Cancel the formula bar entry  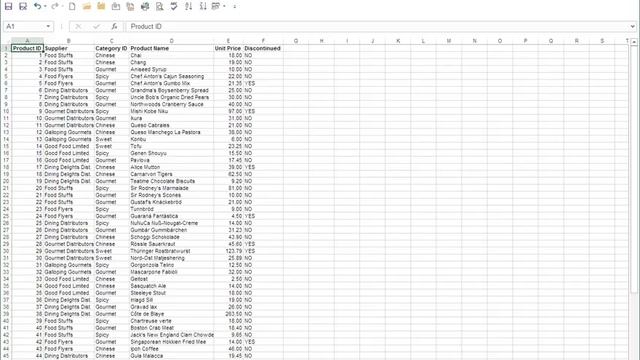pyautogui.click(x=78, y=27)
